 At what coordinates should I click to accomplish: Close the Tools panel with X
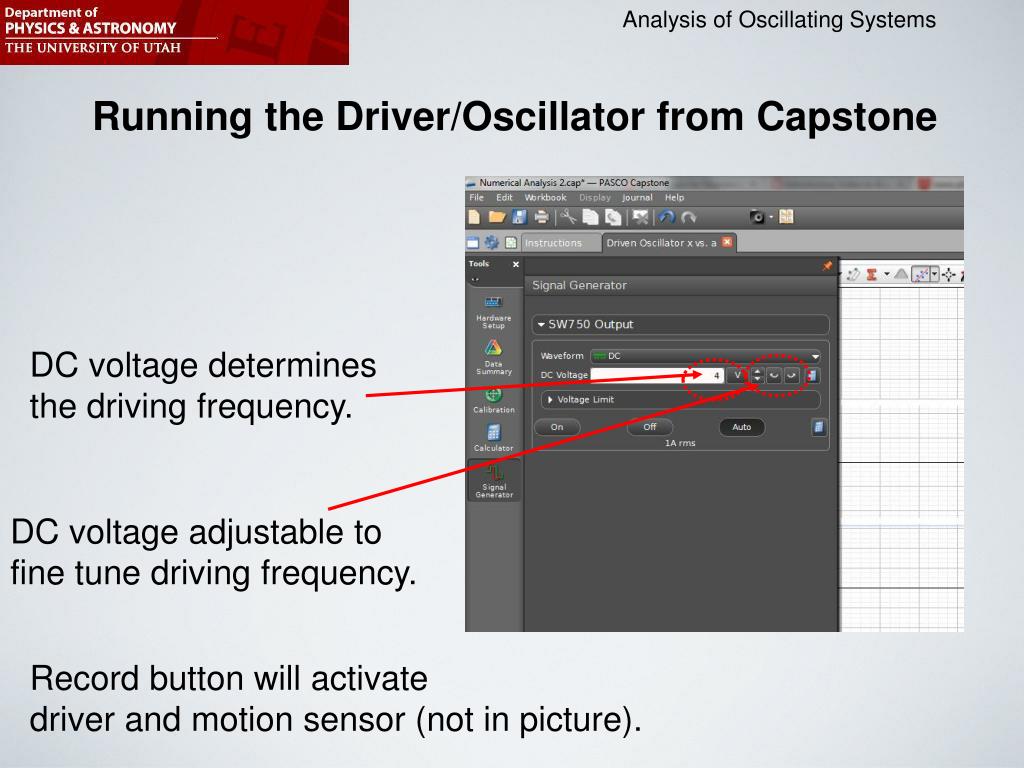[516, 264]
